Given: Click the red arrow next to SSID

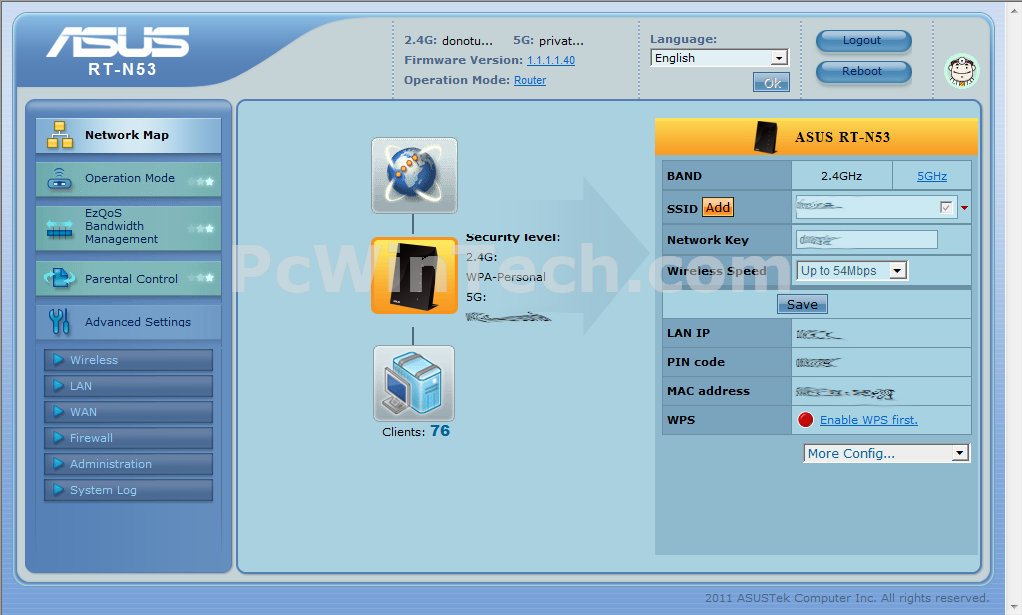Looking at the screenshot, I should click(x=964, y=208).
